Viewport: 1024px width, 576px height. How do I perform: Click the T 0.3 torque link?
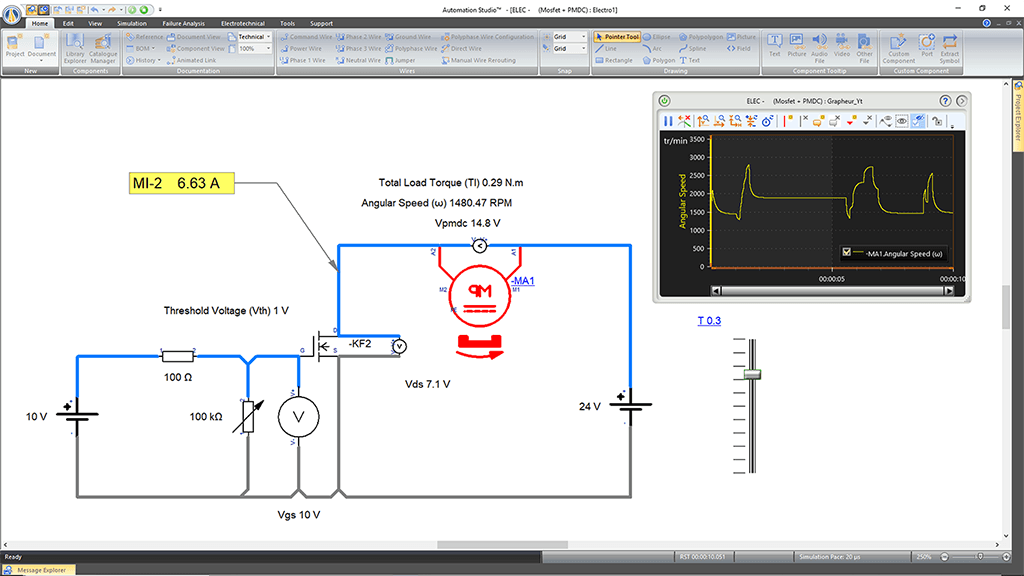(x=709, y=321)
